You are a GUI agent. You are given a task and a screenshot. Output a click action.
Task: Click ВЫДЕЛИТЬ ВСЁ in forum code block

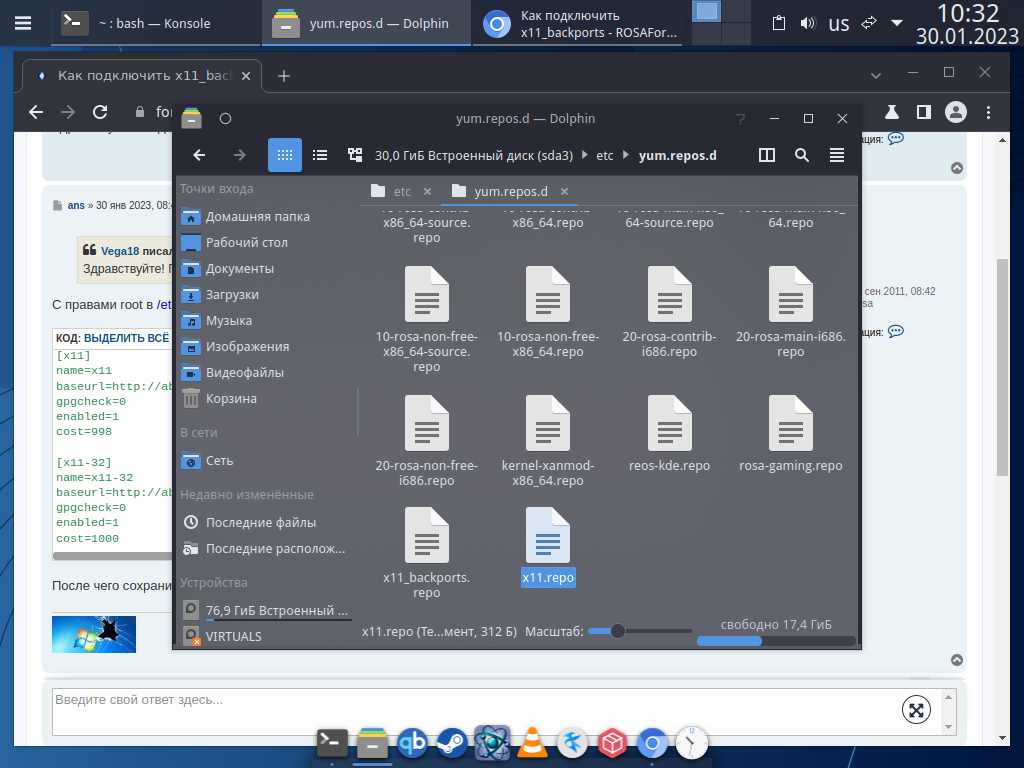(127, 338)
